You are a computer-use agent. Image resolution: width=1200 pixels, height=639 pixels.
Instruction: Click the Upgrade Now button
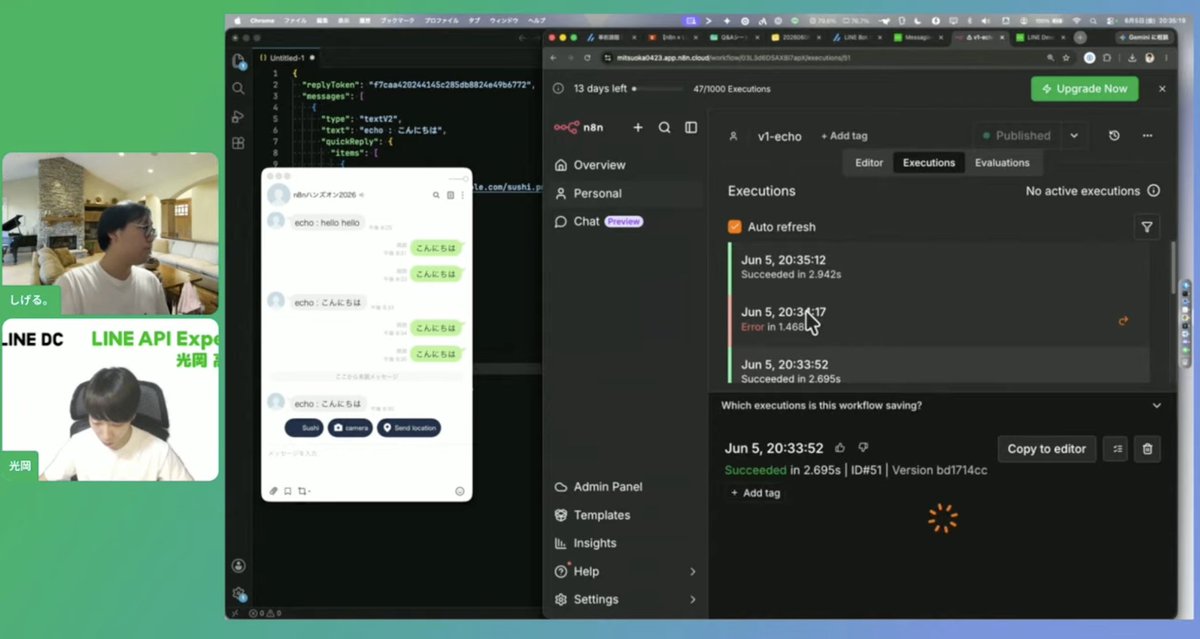pos(1085,88)
